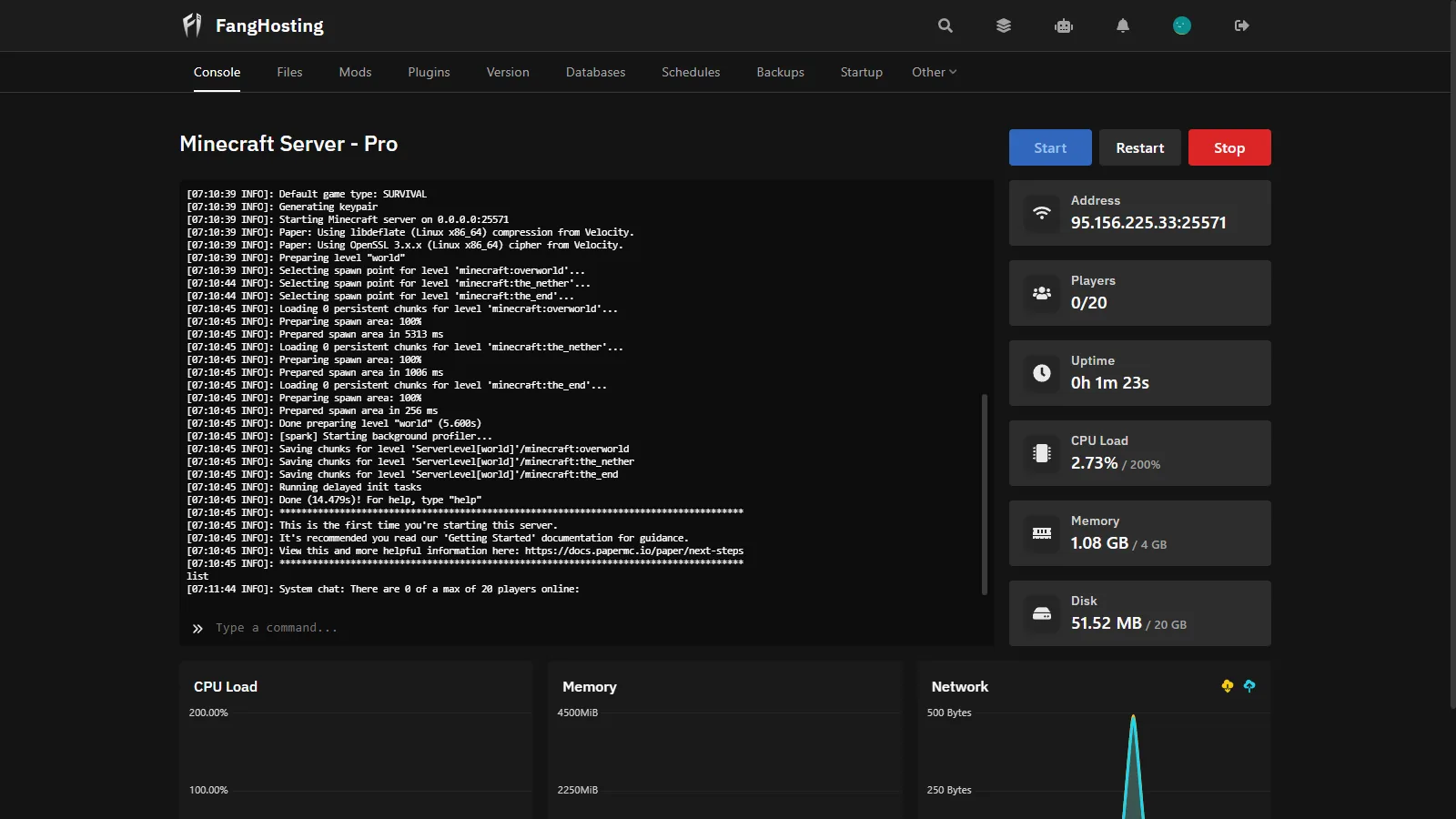This screenshot has width=1456, height=819.
Task: Click the FangHosting brand name
Action: (269, 25)
